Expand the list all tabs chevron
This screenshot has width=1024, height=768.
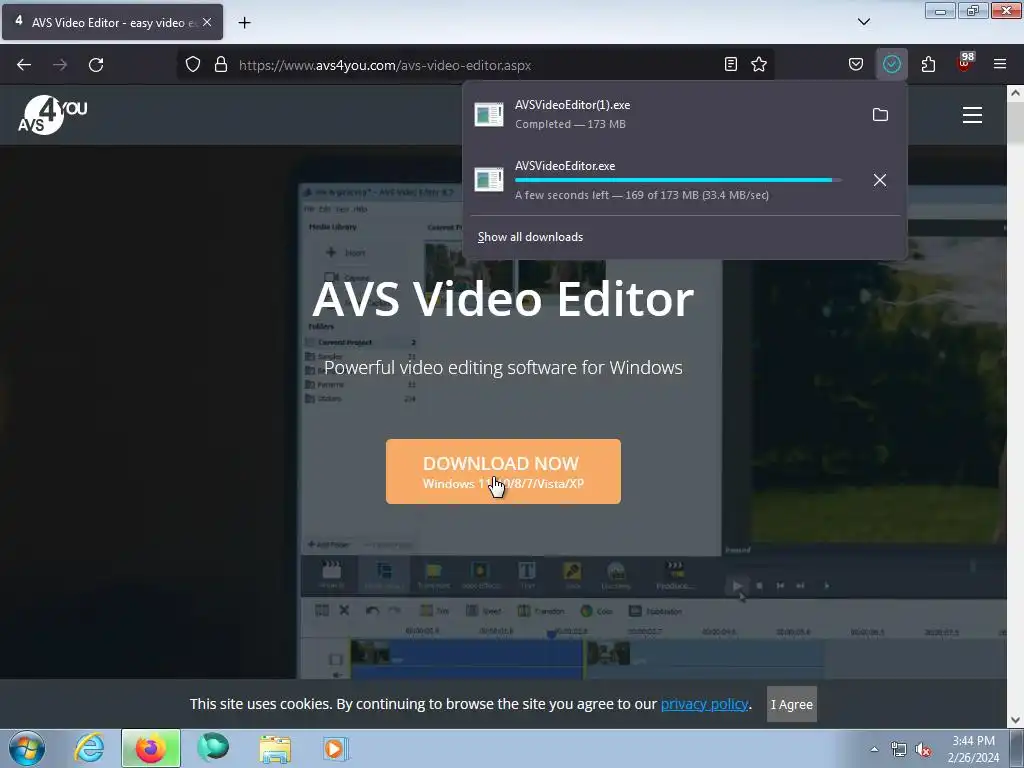[x=863, y=22]
